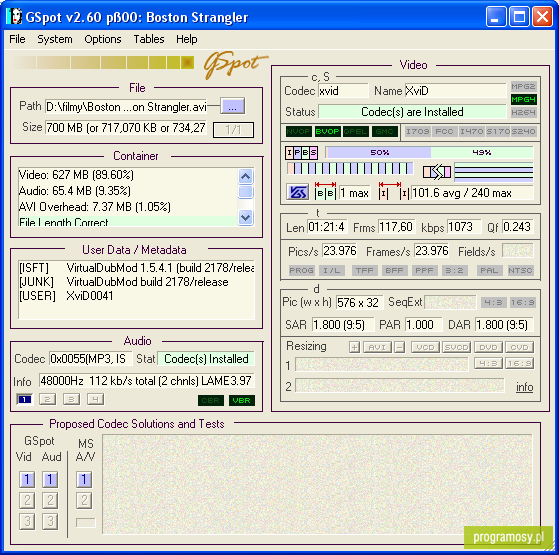
Task: Open the Help menu
Action: 186,39
